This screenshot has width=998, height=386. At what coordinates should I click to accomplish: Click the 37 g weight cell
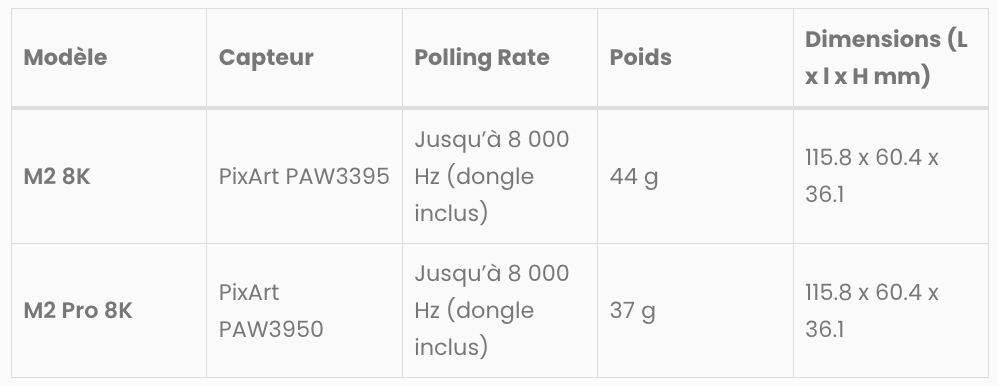[x=695, y=310]
